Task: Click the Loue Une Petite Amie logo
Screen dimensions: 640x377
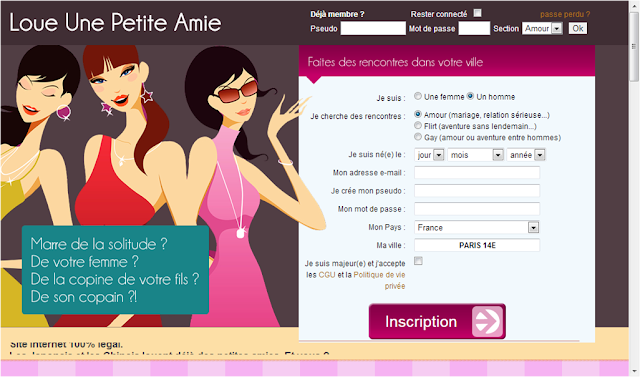Action: click(115, 22)
